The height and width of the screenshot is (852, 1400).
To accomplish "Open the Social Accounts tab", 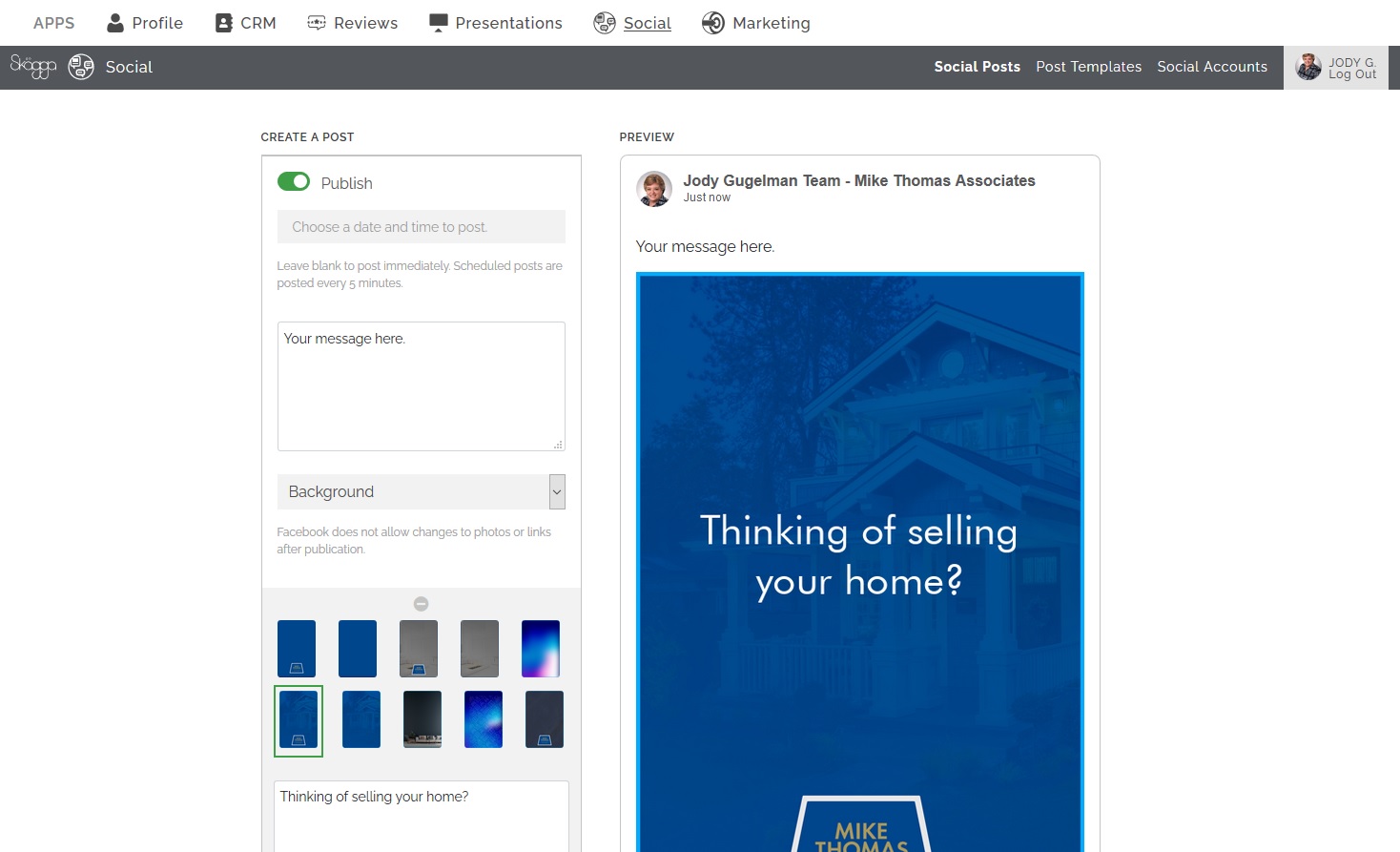I will click(x=1212, y=67).
